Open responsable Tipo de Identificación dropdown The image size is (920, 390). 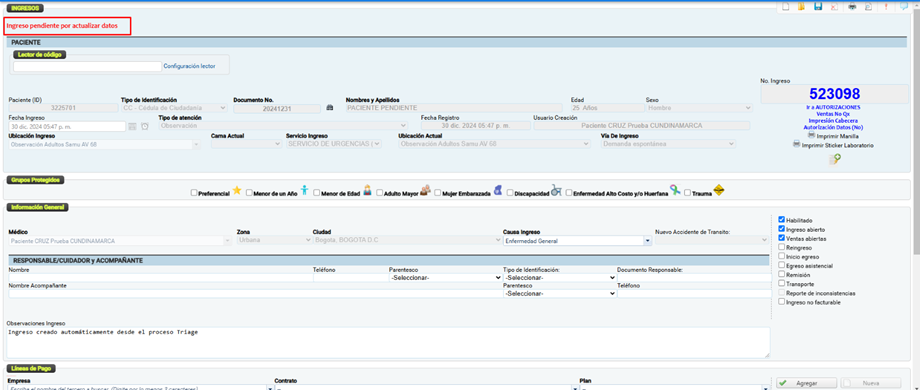pyautogui.click(x=560, y=278)
